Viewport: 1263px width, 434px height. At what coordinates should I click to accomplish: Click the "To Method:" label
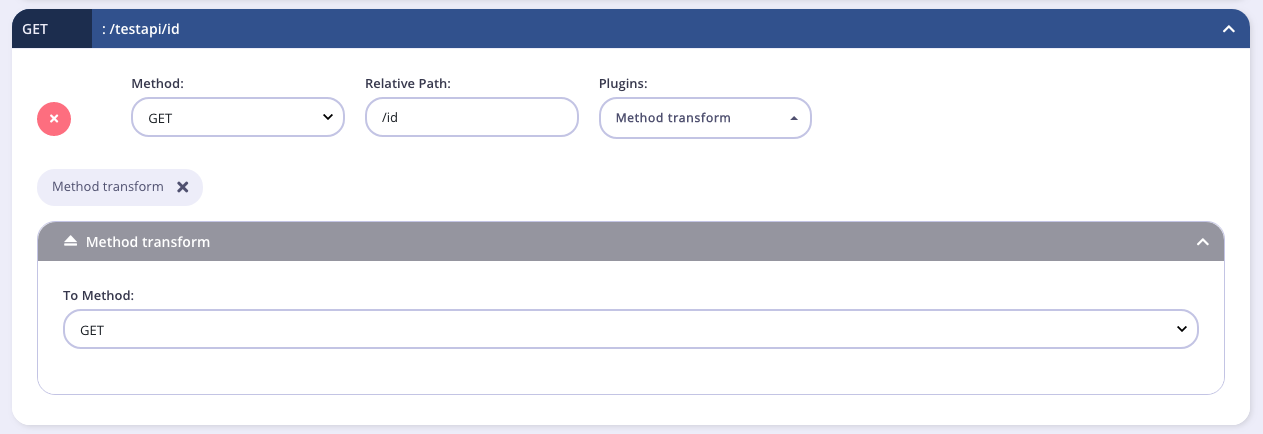tap(98, 296)
